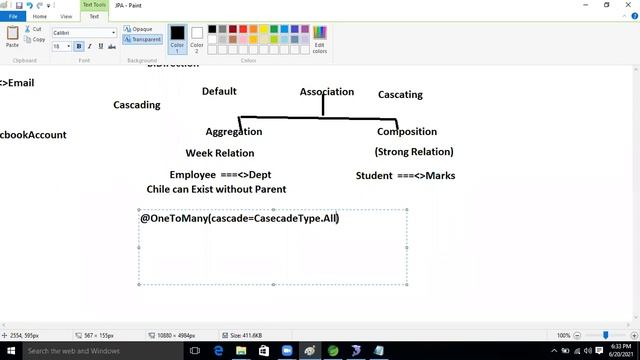The image size is (640, 360).
Task: Open the Windows Start menu
Action: pos(11,351)
